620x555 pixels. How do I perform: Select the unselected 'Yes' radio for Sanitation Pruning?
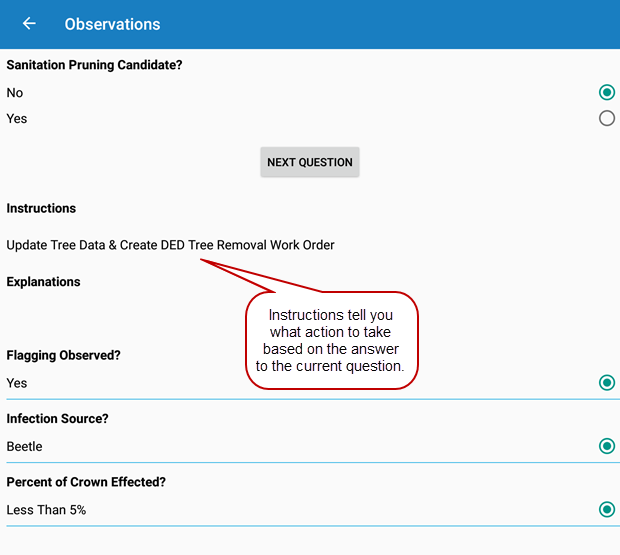point(606,119)
